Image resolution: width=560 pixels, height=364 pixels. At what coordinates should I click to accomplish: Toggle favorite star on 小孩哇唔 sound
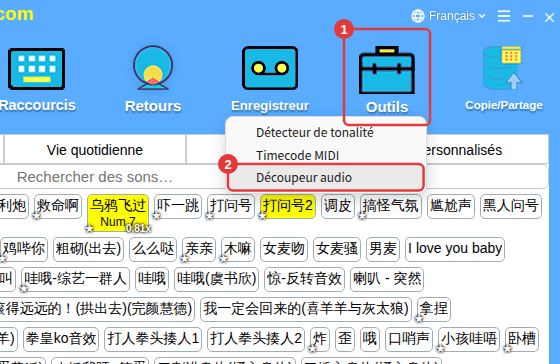tap(440, 348)
